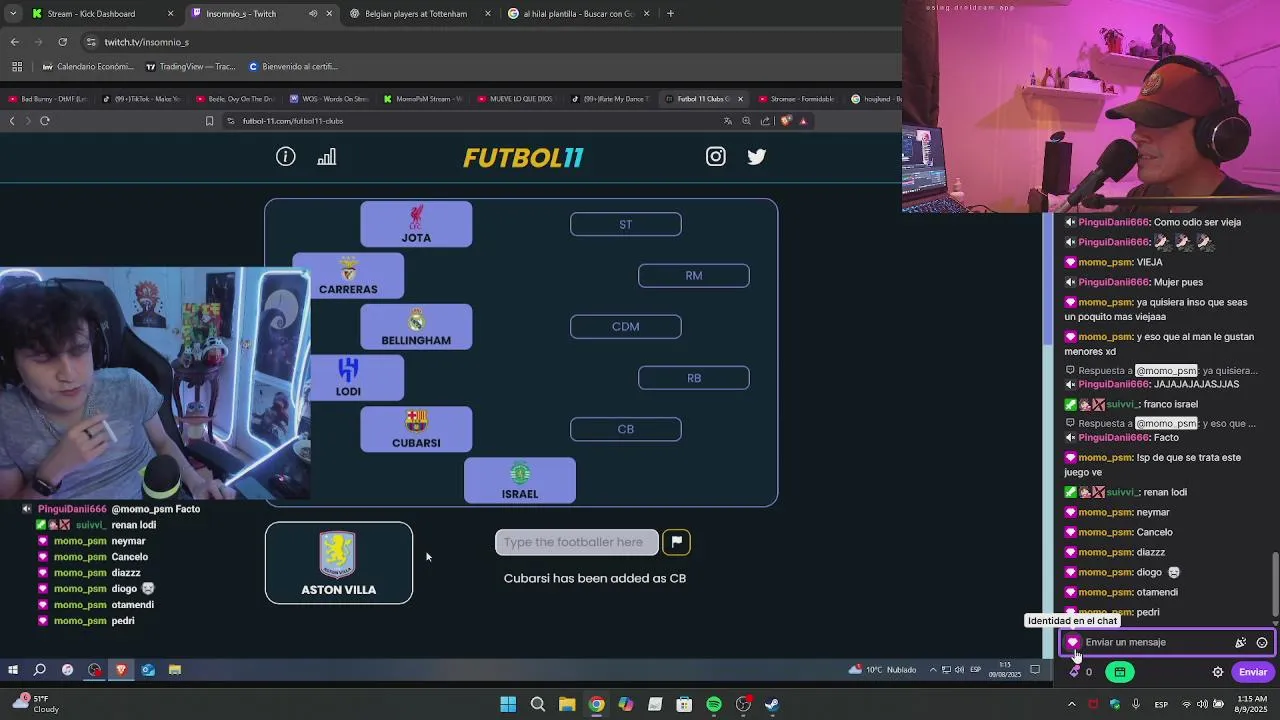Image resolution: width=1280 pixels, height=720 pixels.
Task: Click the zoom magnifier in streamed browser bar
Action: [x=746, y=121]
